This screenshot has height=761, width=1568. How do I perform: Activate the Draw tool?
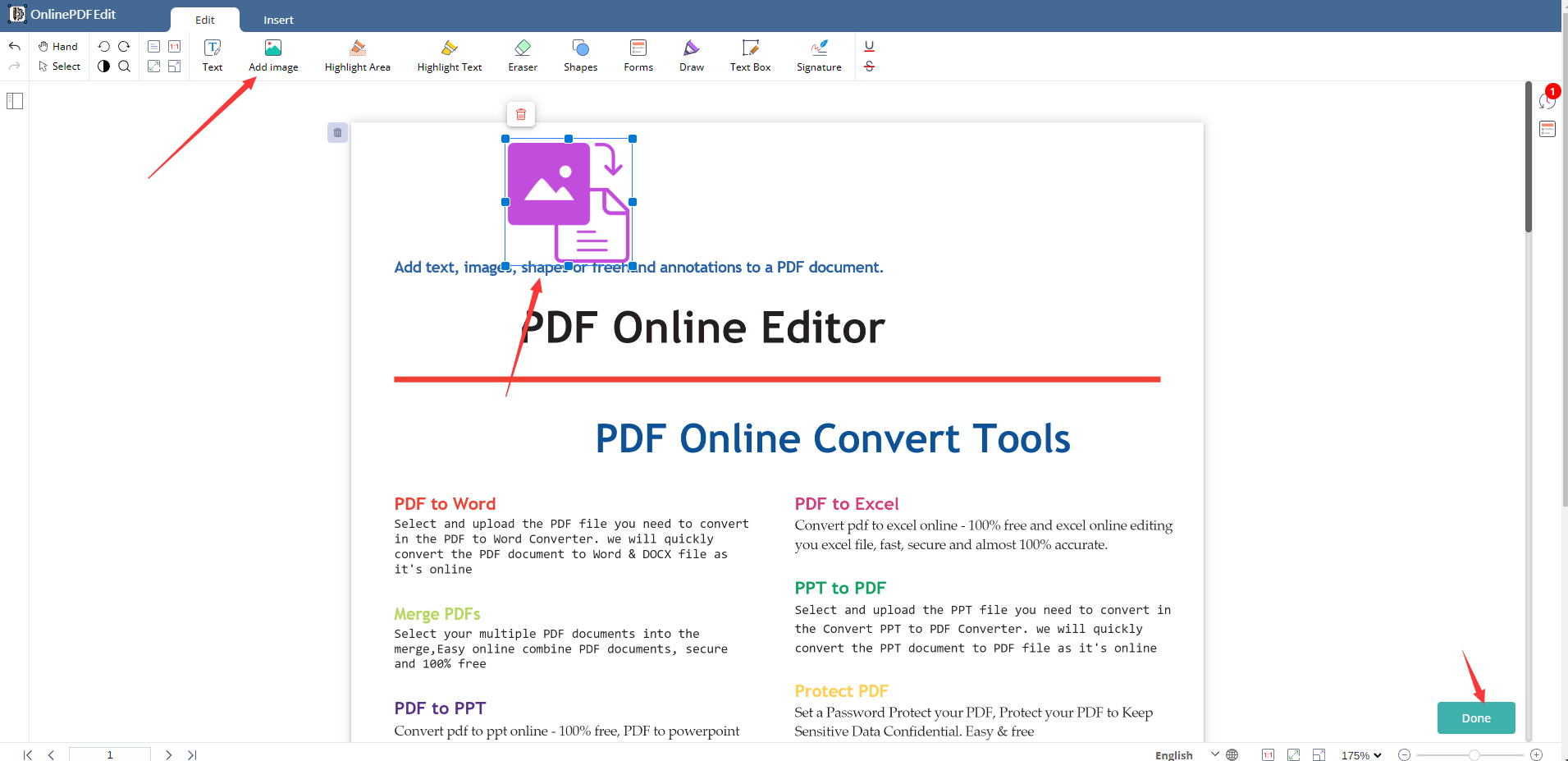(x=691, y=56)
